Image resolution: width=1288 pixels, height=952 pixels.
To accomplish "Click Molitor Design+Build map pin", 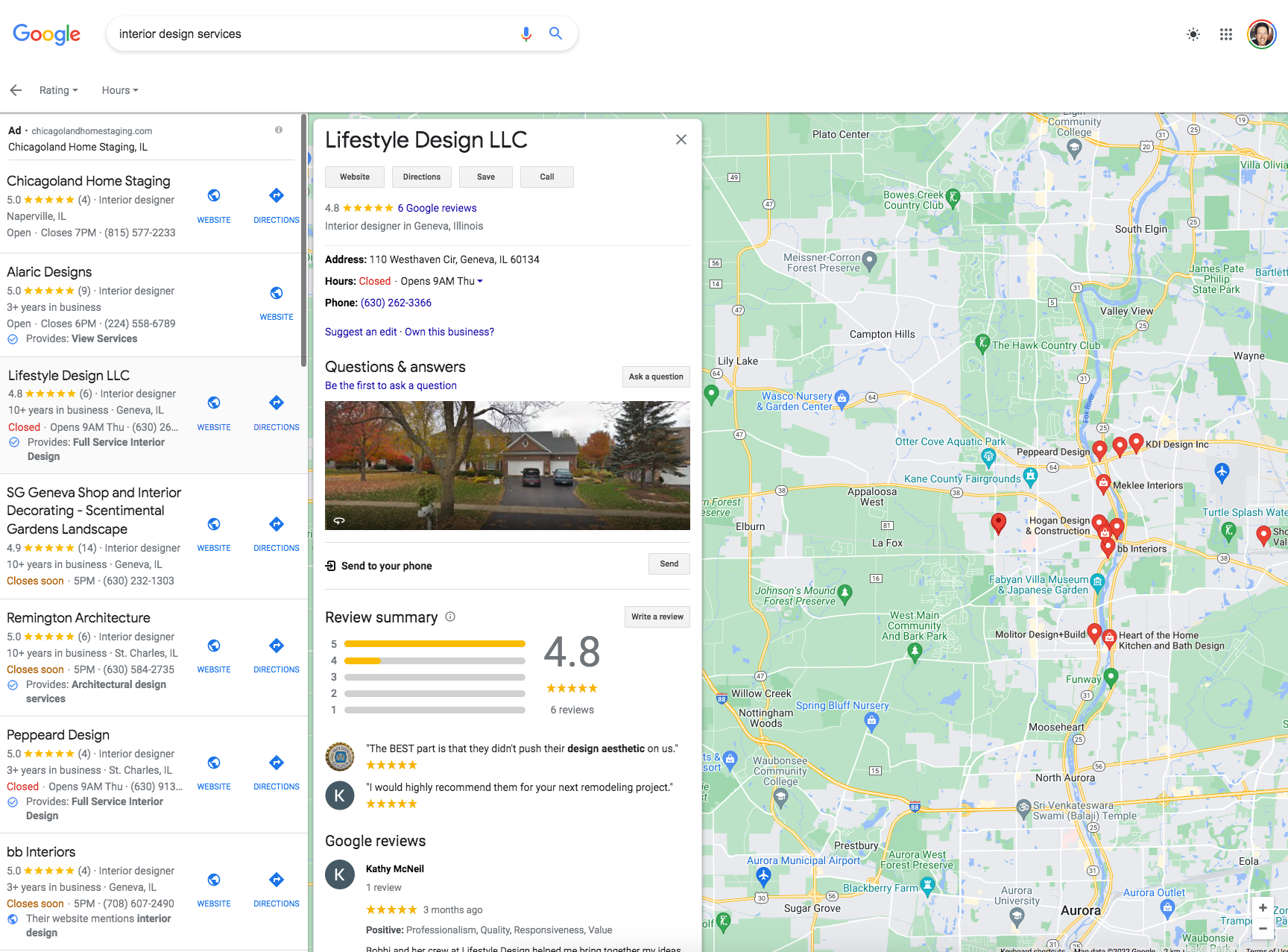I will 1094,634.
